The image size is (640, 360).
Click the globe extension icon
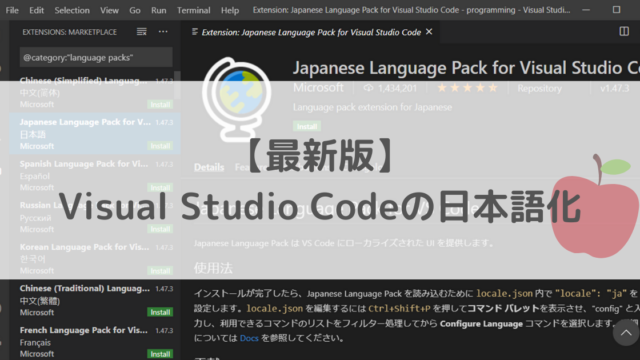click(x=237, y=99)
